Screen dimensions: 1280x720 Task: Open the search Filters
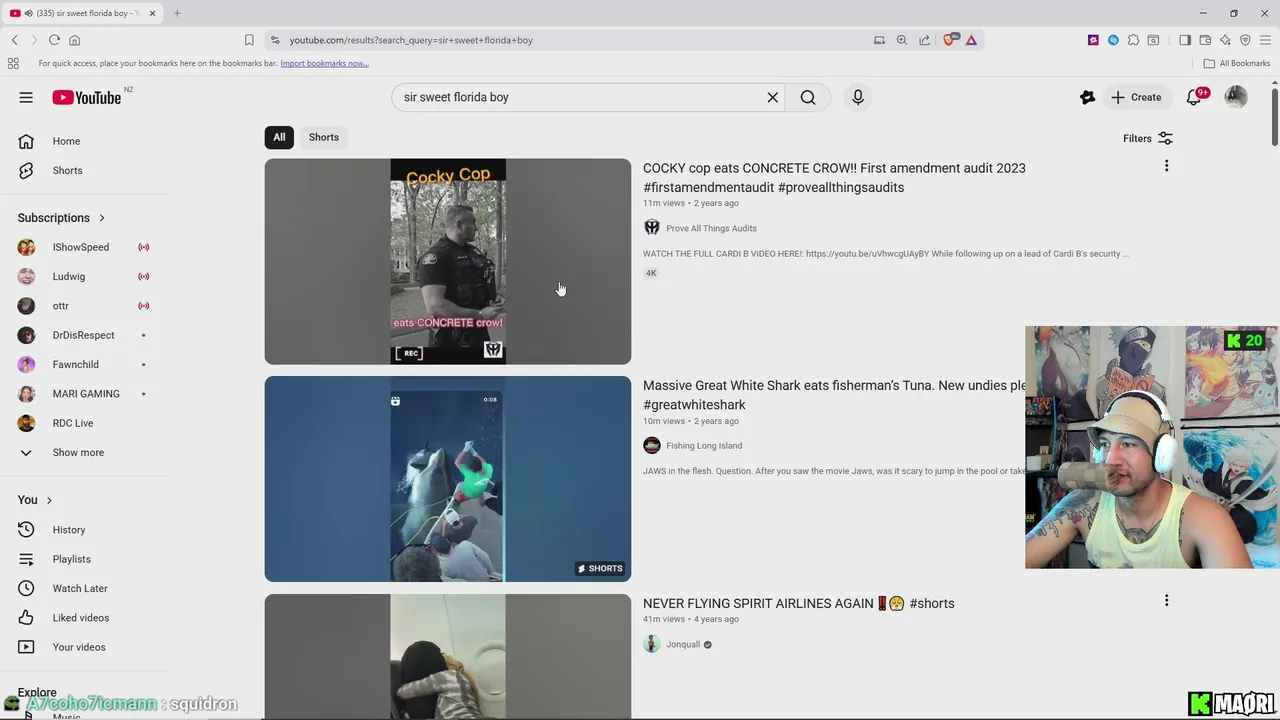click(1147, 138)
